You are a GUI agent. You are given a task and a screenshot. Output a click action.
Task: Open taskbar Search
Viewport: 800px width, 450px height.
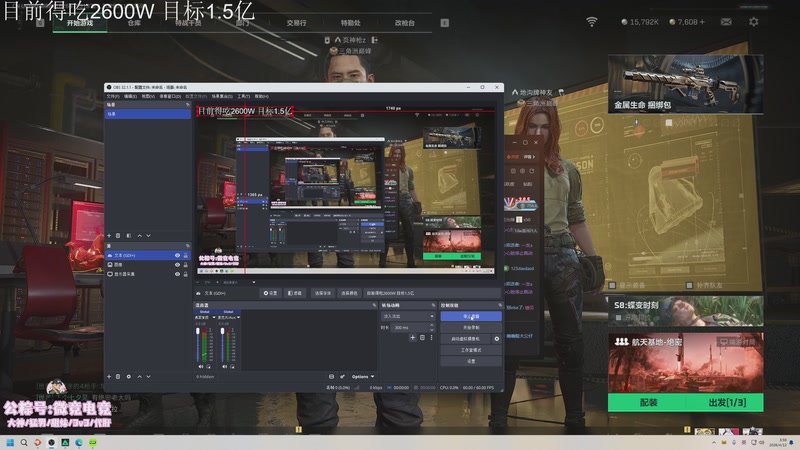[x=24, y=443]
